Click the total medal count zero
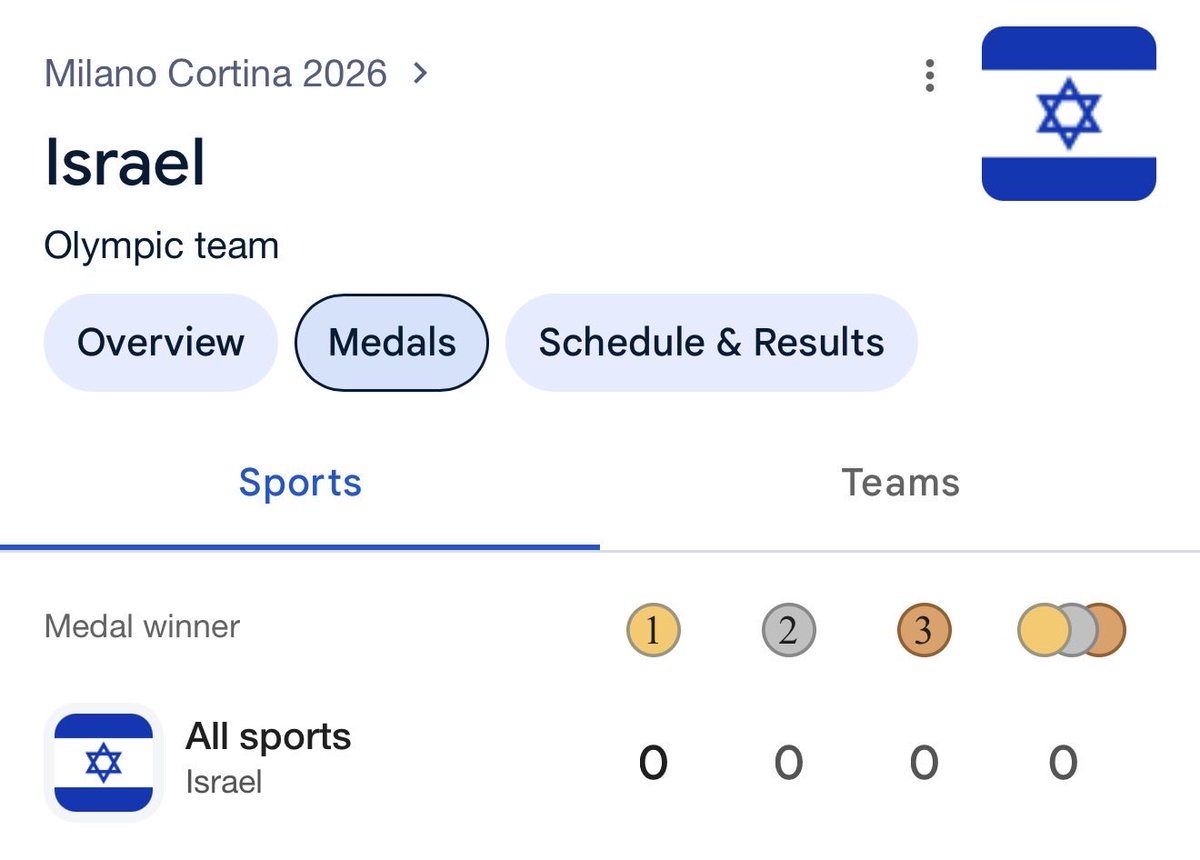 (1063, 763)
